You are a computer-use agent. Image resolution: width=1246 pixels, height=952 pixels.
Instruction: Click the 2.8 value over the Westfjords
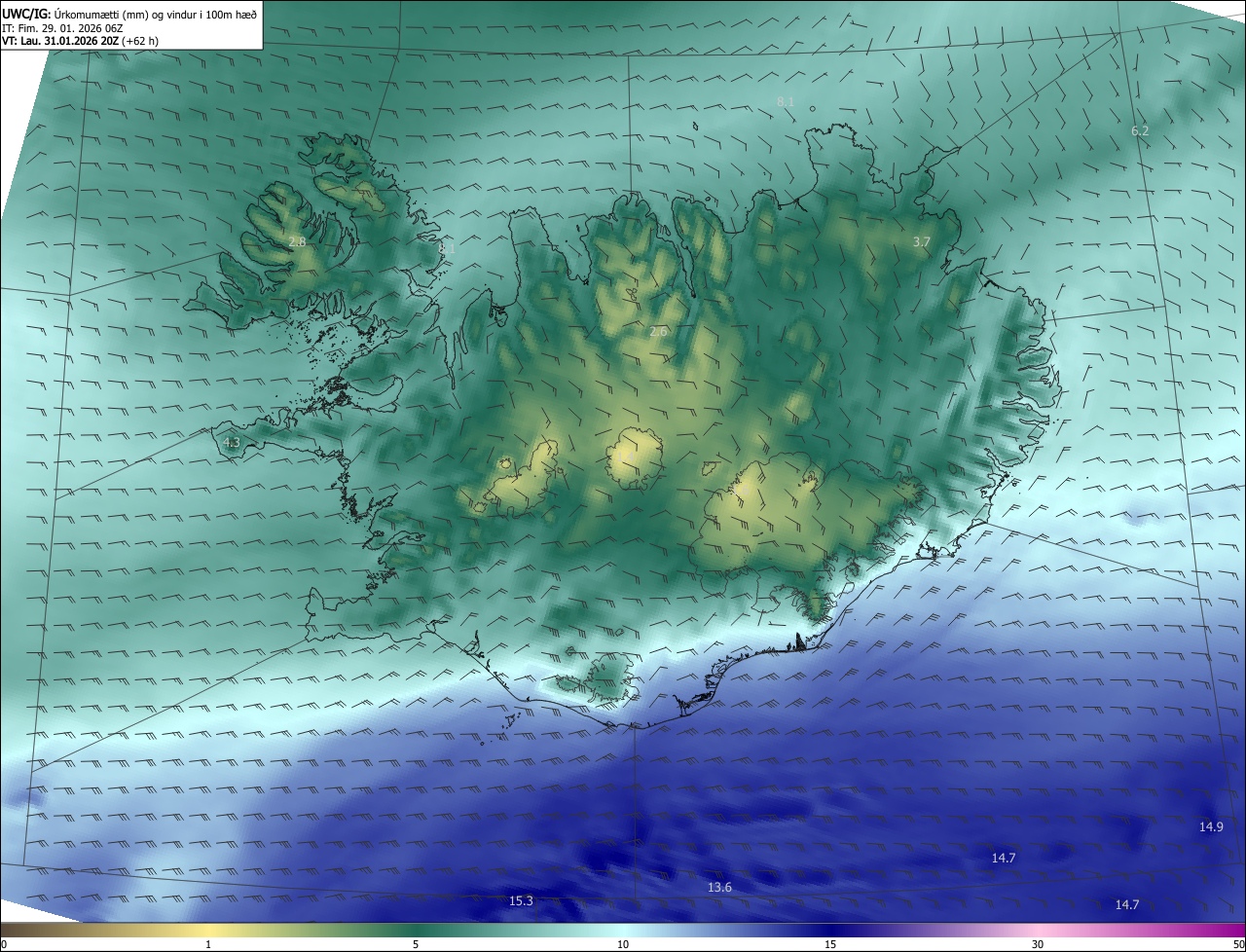click(297, 241)
